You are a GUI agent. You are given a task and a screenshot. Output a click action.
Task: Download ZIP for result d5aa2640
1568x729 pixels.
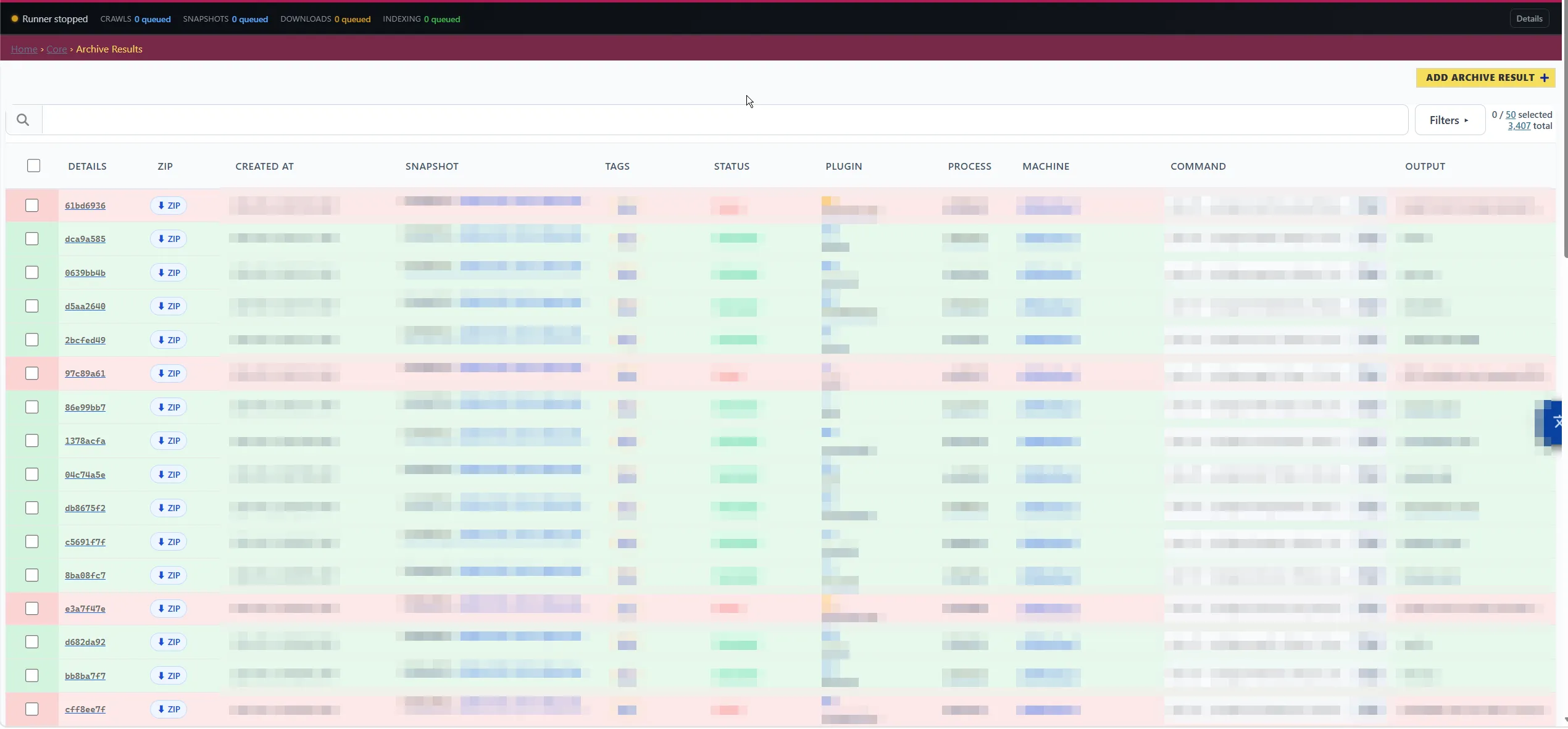(x=169, y=306)
